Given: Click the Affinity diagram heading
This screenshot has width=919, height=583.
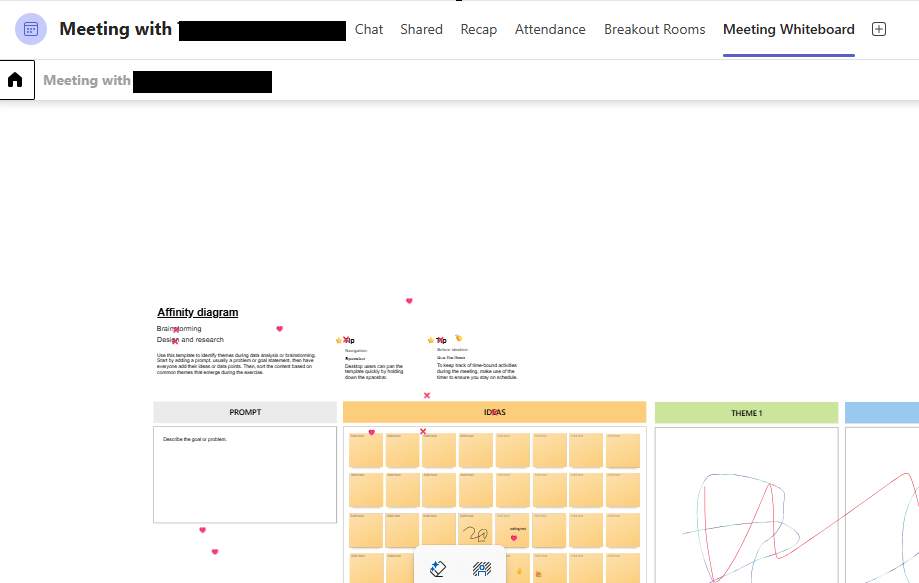Looking at the screenshot, I should [198, 312].
